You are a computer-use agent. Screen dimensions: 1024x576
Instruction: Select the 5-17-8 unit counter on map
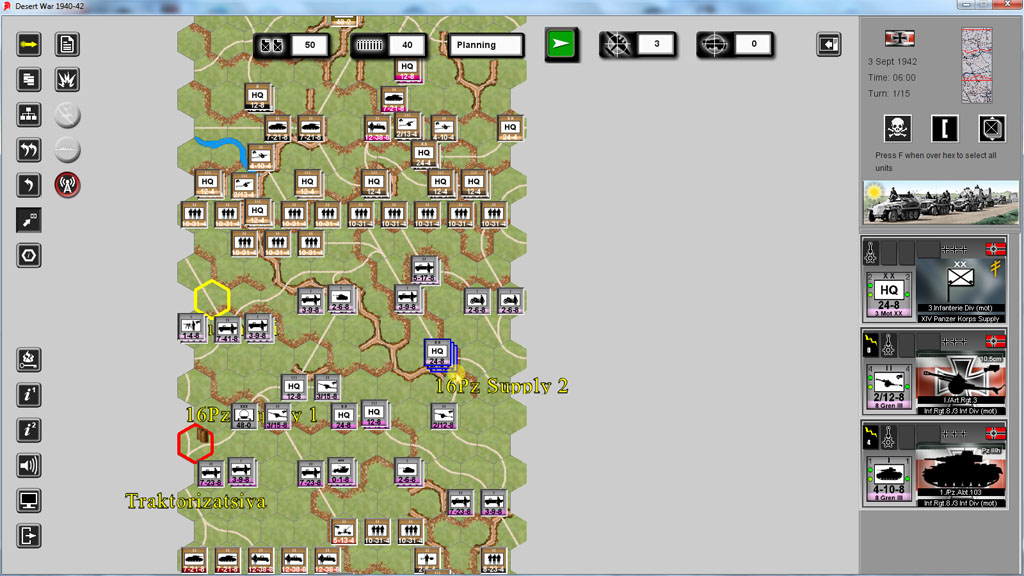pyautogui.click(x=424, y=270)
